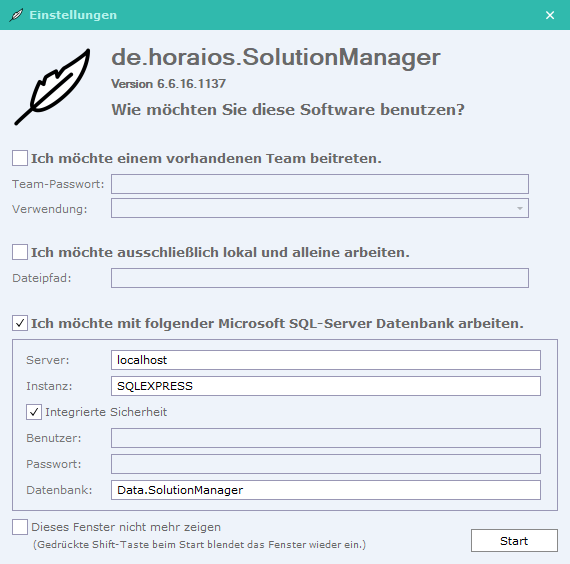The width and height of the screenshot is (570, 564).
Task: Click the 'Verwendung:' label
Action: click(x=50, y=209)
